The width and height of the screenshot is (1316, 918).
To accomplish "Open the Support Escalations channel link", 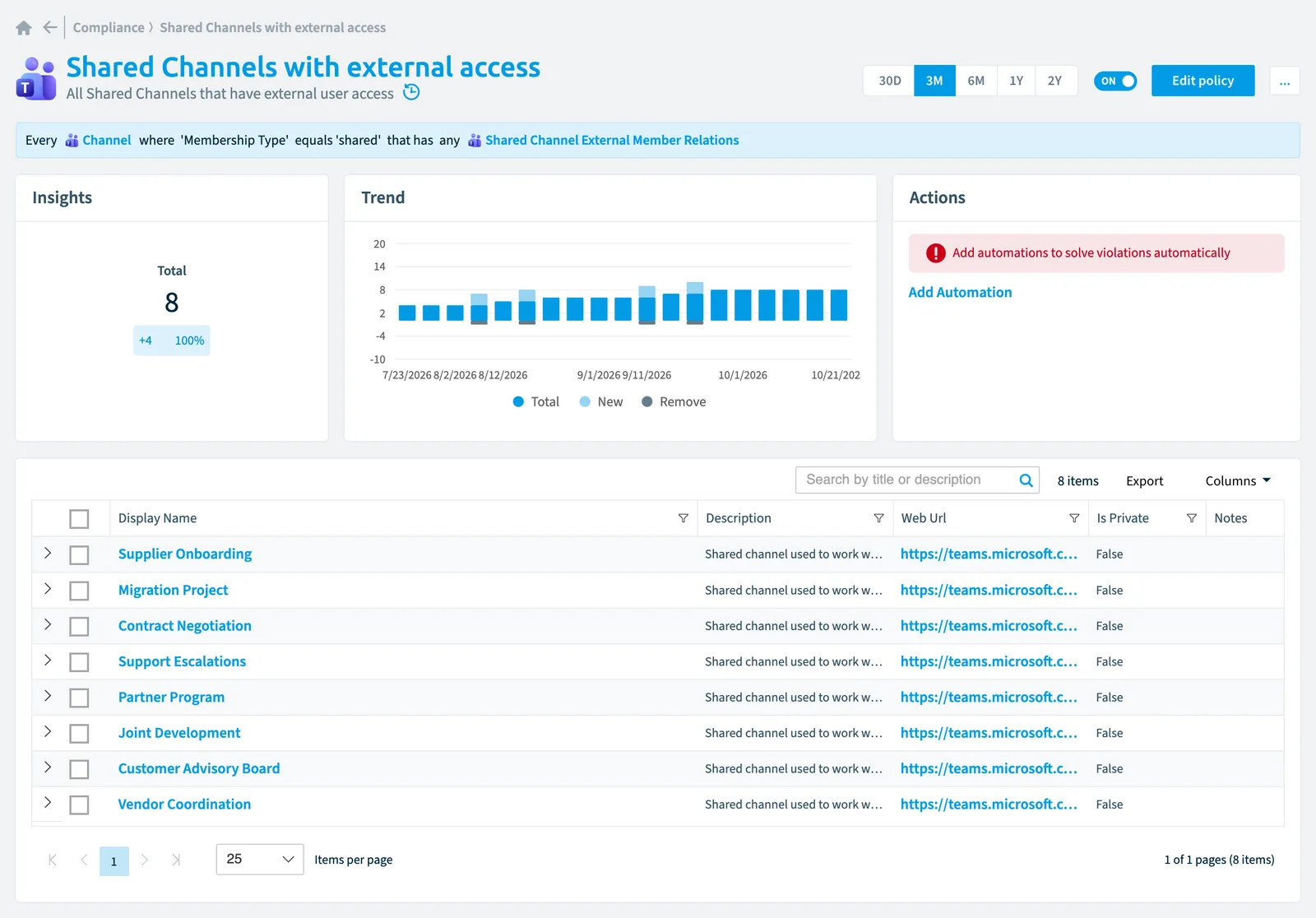I will pyautogui.click(x=182, y=661).
